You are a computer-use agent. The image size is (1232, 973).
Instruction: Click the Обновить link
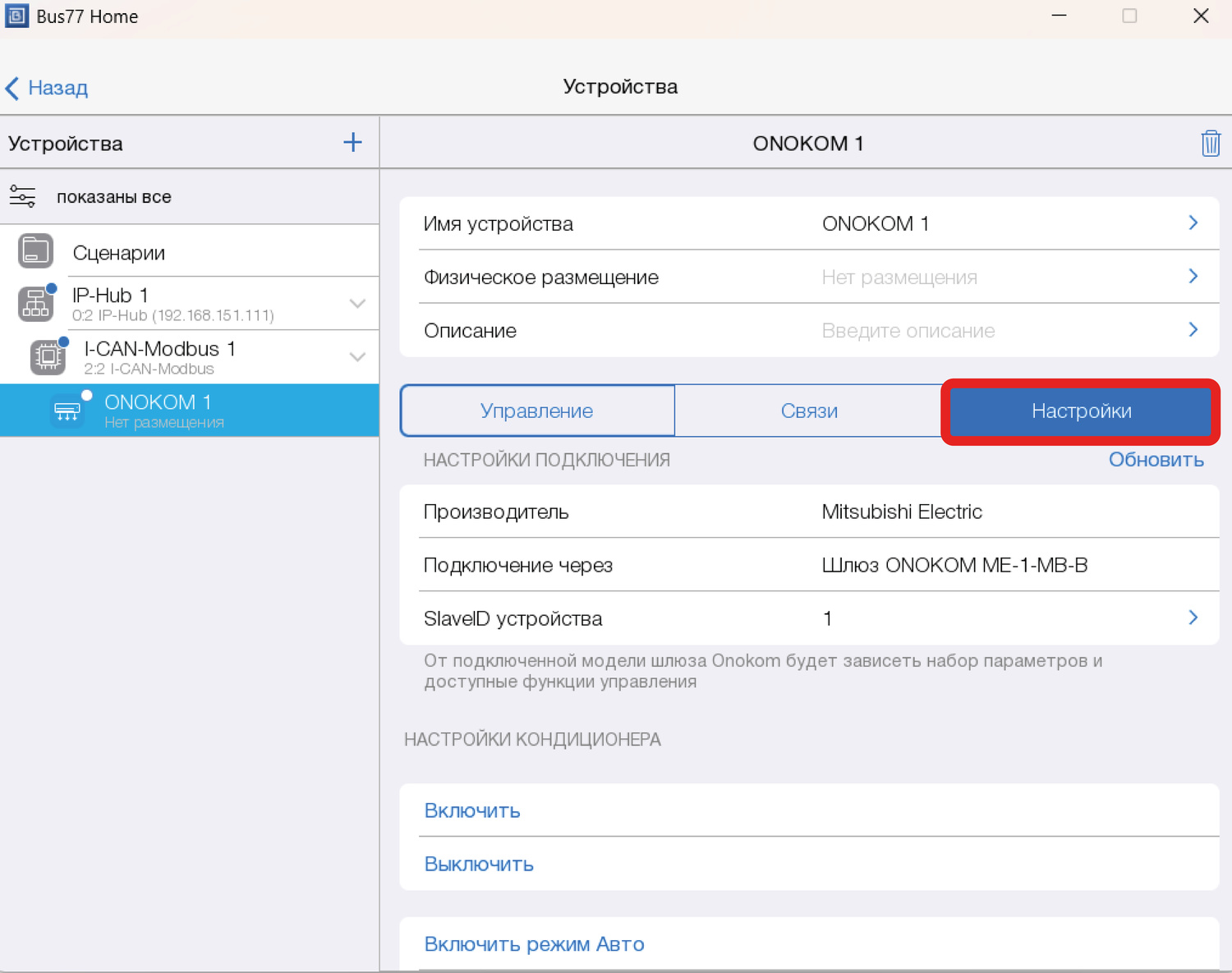[1156, 460]
